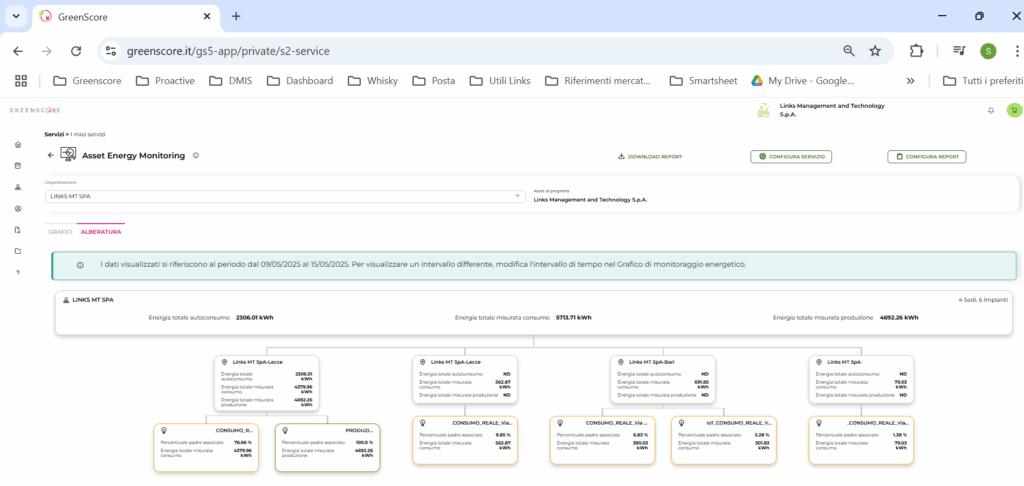Select the PRODUZI... card showing 100.0 %

coord(327,447)
